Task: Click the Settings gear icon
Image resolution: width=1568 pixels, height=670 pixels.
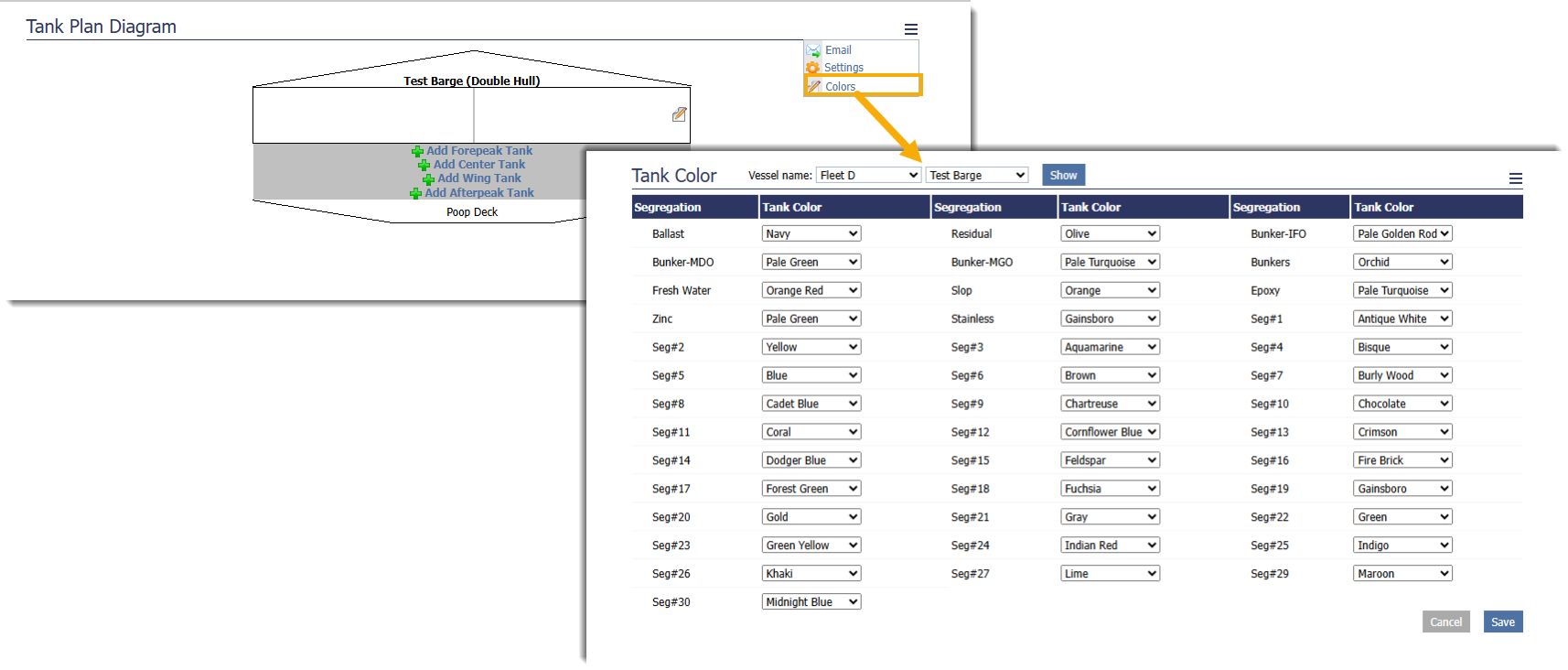Action: click(x=812, y=68)
